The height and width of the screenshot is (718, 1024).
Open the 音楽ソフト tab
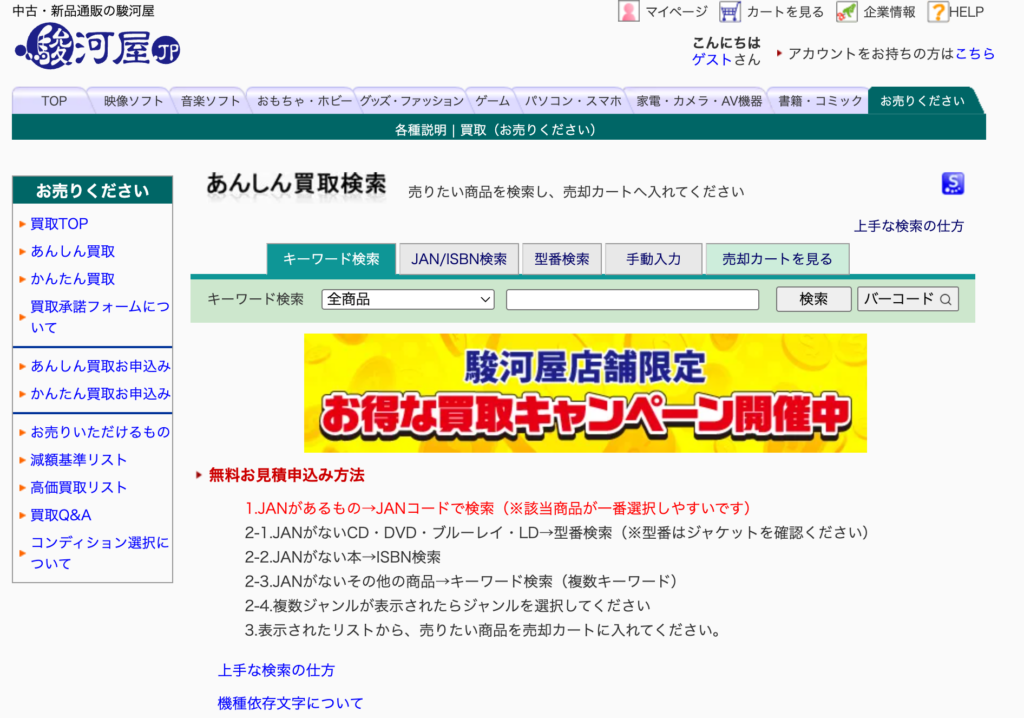click(210, 101)
